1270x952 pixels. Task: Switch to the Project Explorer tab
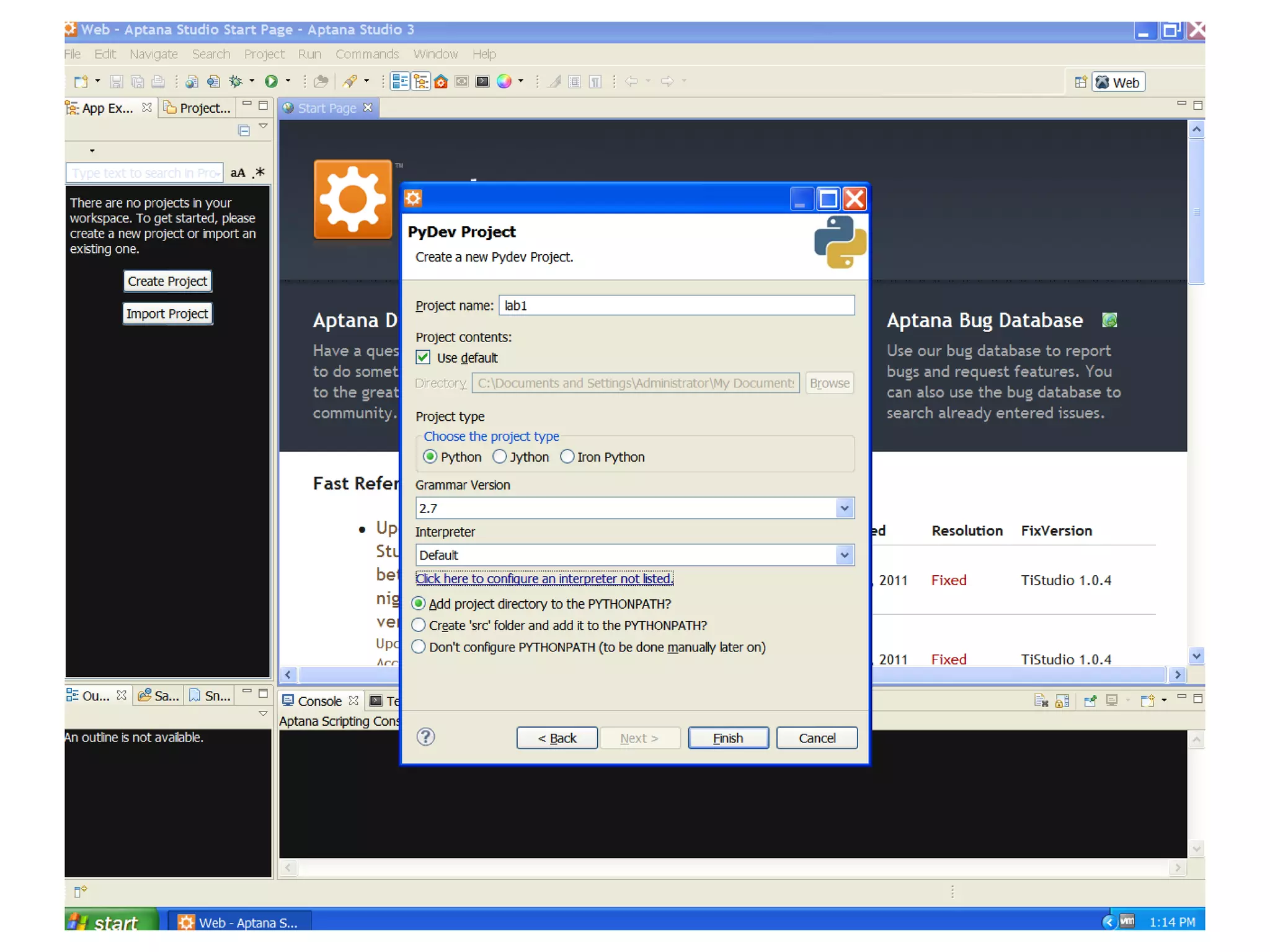pyautogui.click(x=197, y=108)
